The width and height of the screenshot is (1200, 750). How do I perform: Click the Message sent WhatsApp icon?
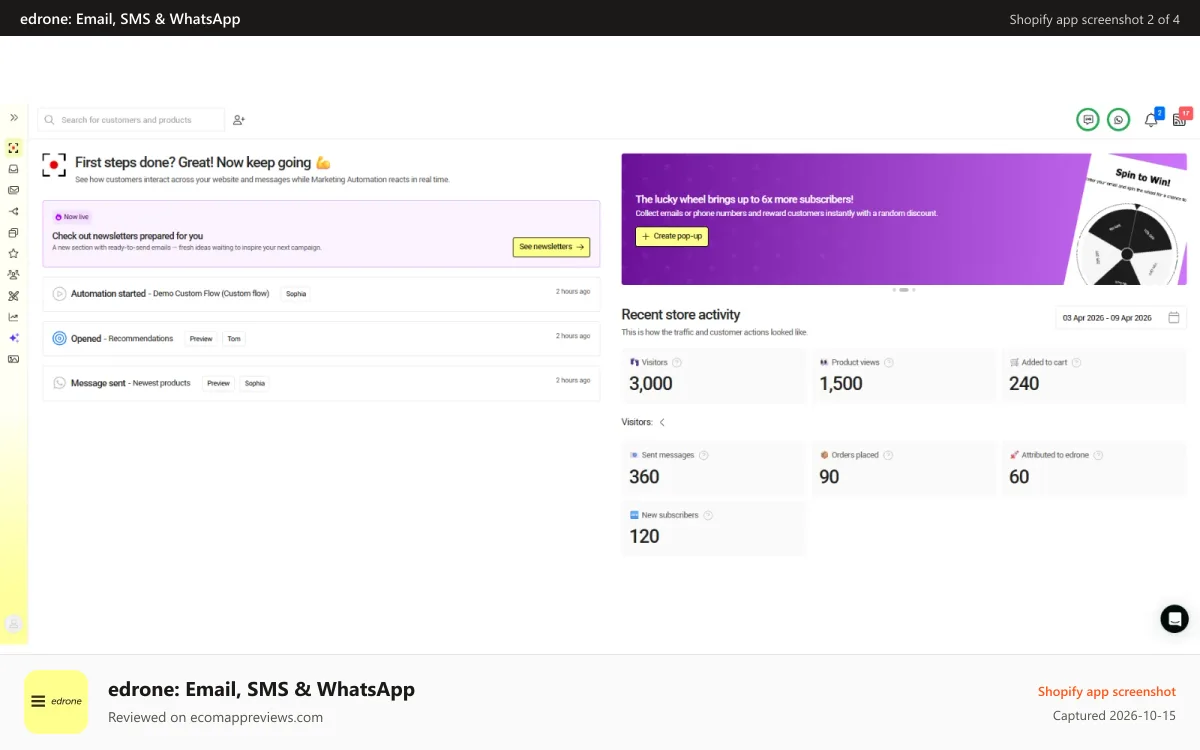point(60,383)
